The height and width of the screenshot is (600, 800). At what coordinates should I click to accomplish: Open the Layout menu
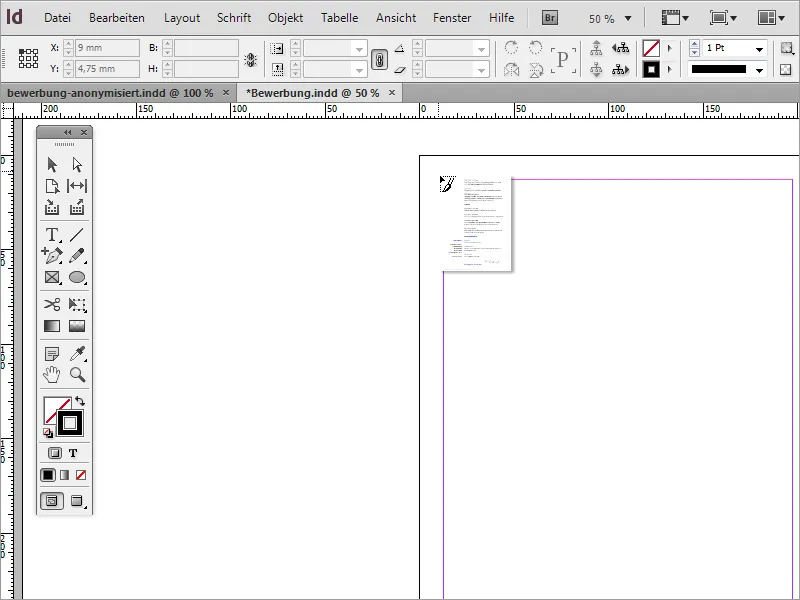click(x=182, y=18)
